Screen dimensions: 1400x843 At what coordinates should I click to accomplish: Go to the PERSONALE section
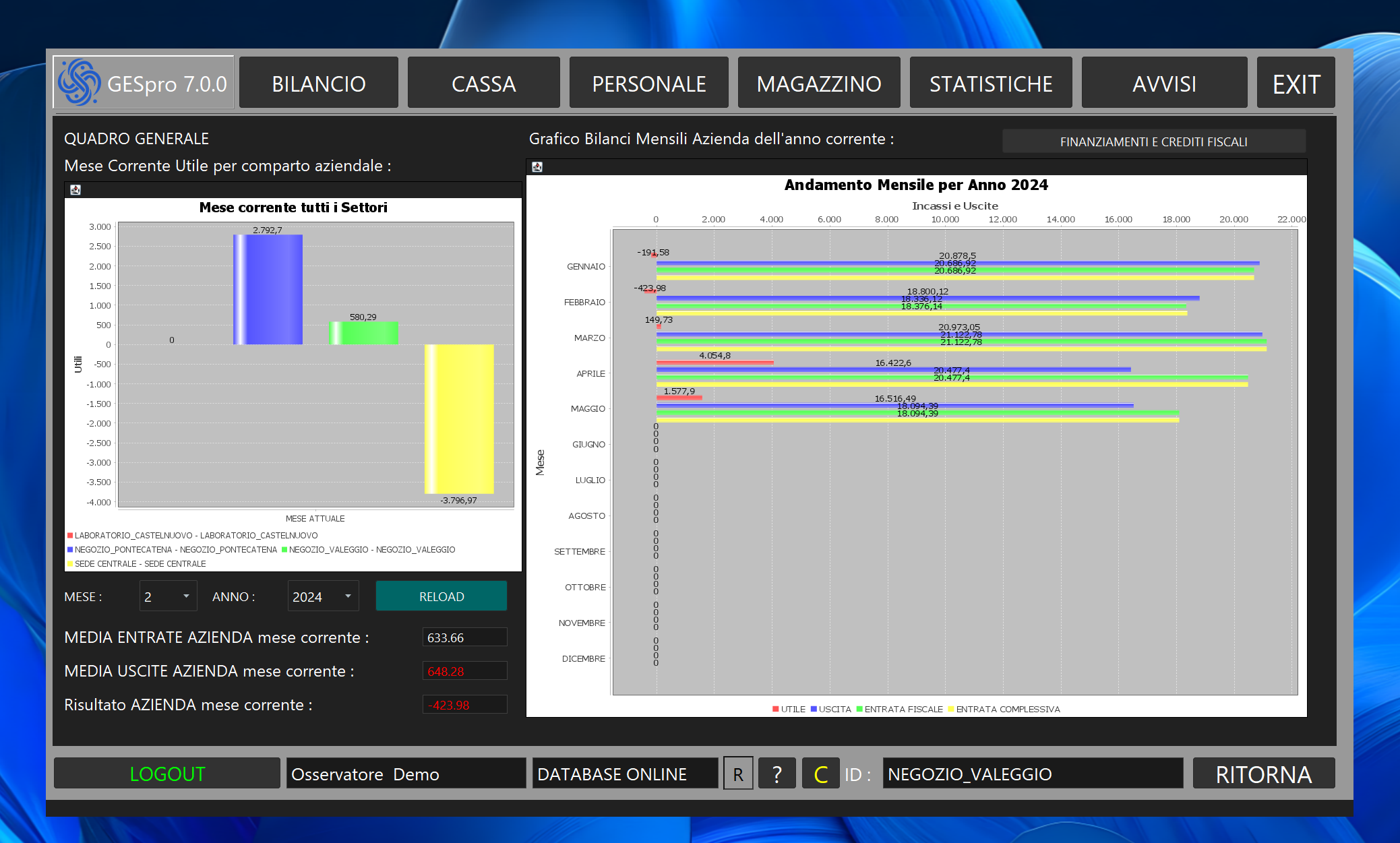[648, 82]
